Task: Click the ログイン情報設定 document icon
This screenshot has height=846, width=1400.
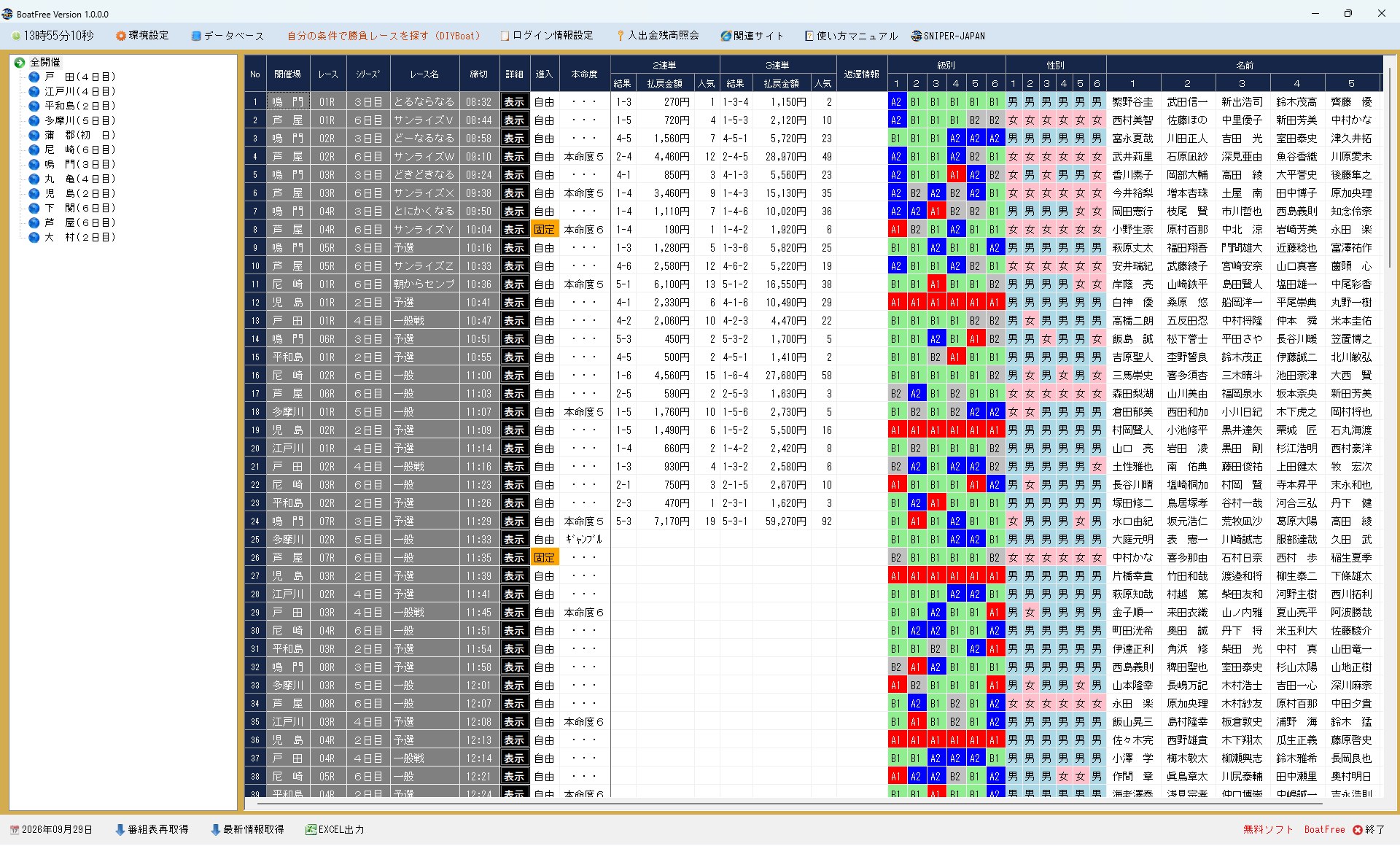Action: coord(505,36)
